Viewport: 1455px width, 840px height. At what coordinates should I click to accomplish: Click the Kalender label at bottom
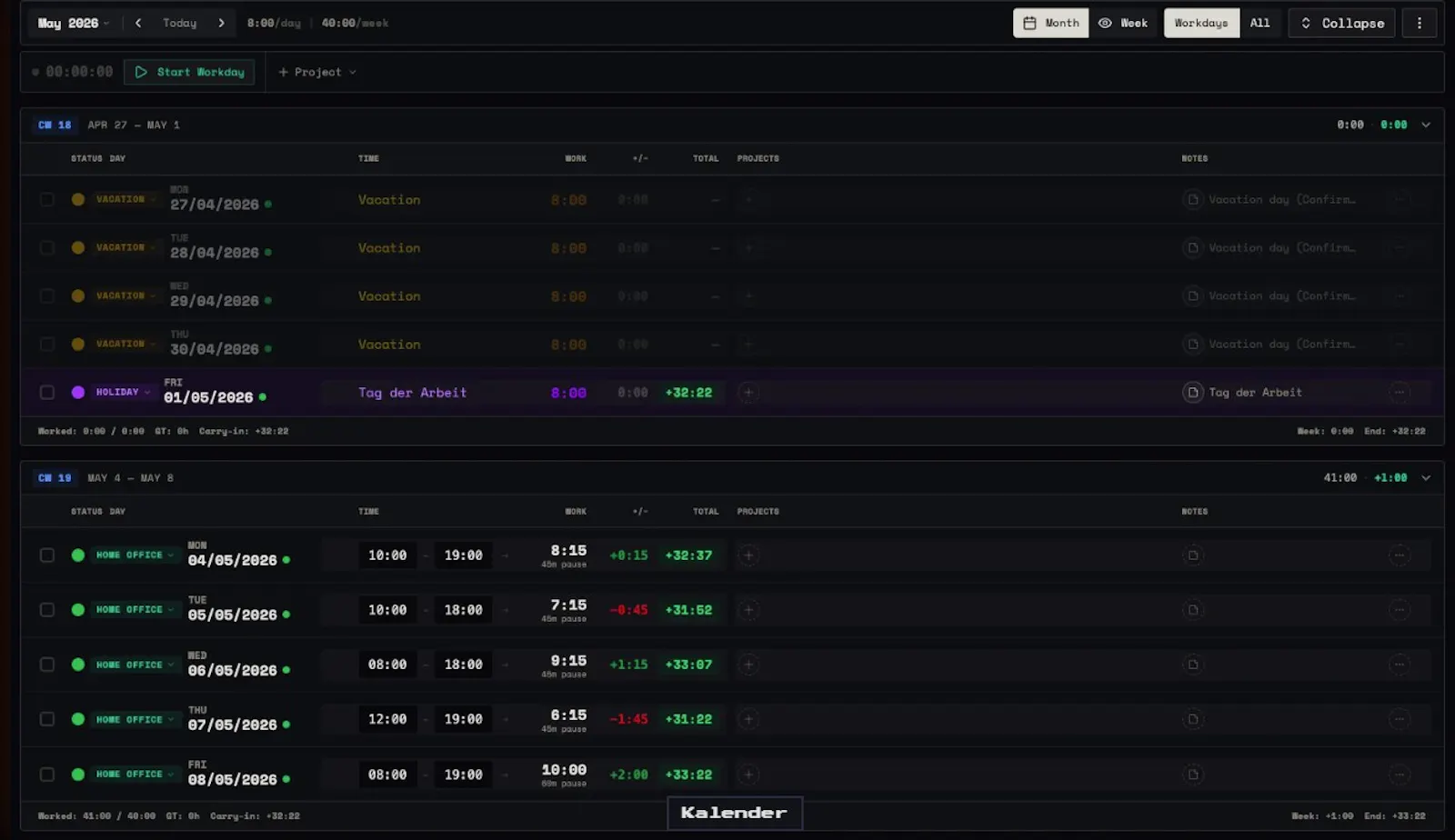tap(734, 813)
